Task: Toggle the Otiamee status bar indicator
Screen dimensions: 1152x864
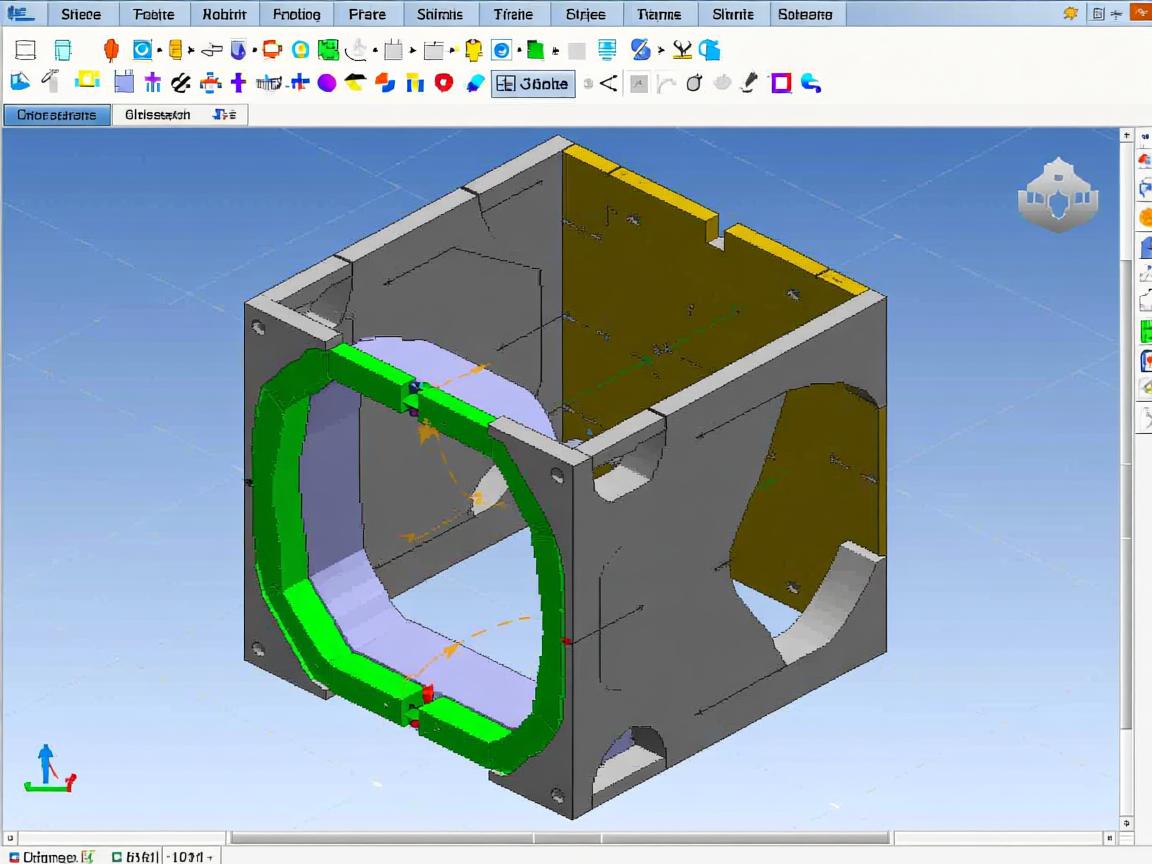Action: [x=42, y=857]
